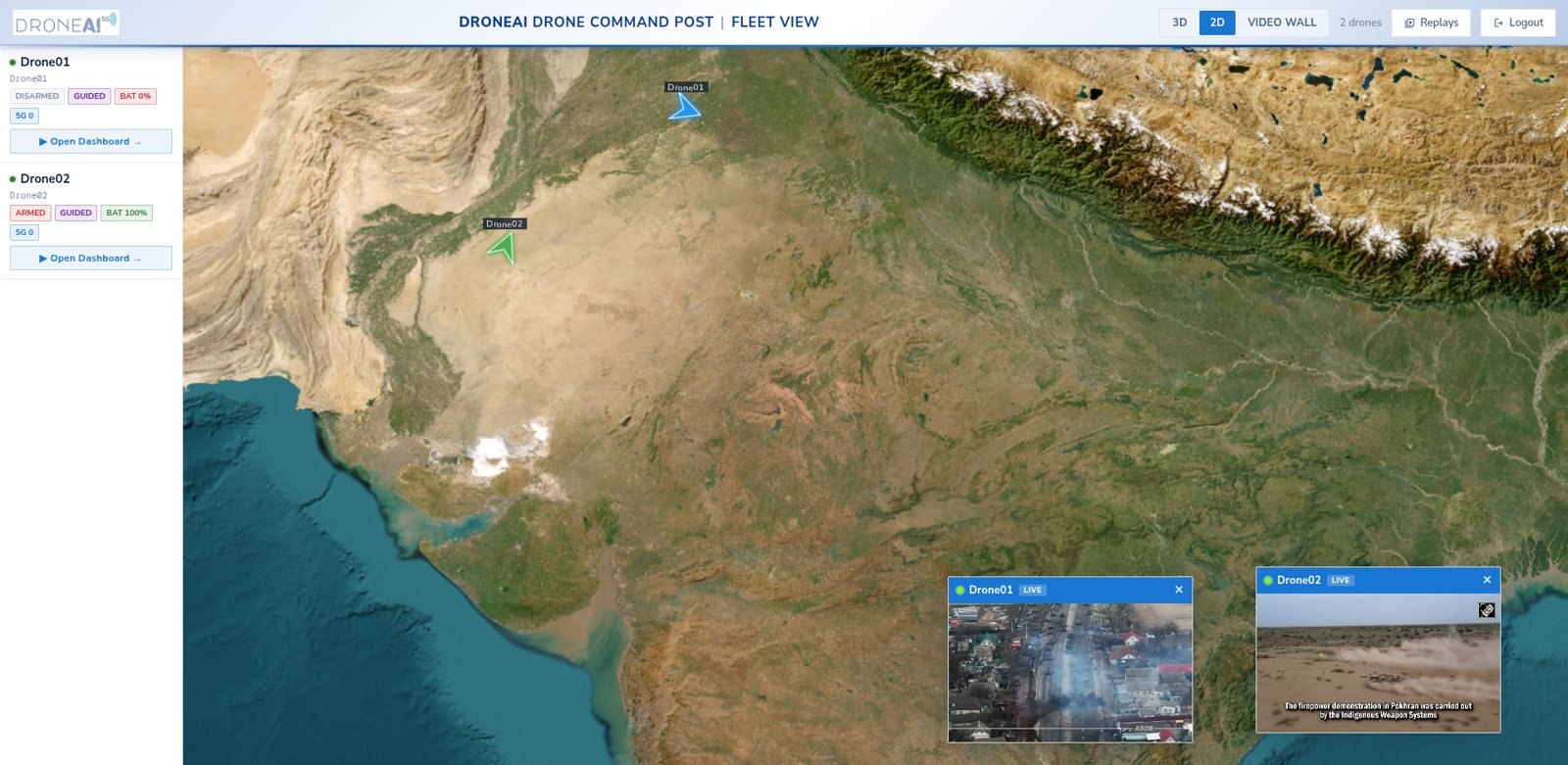Open Dashboard for Drone02
Screen dimensions: 1568x765
pos(91,258)
